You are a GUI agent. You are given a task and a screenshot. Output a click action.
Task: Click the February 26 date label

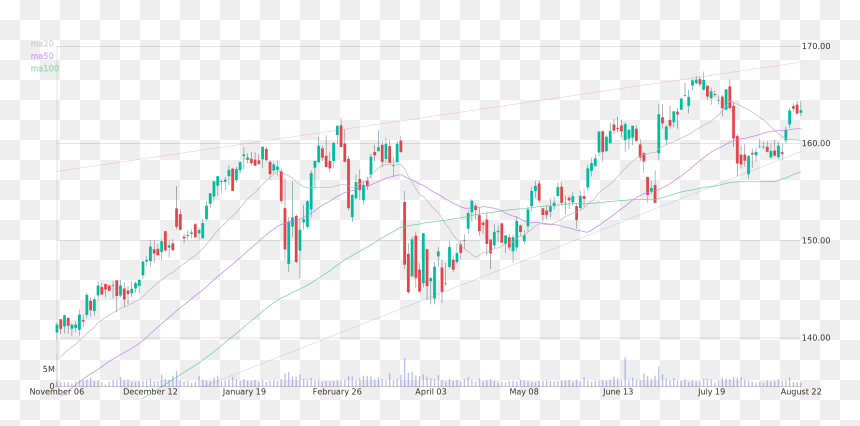tap(338, 392)
